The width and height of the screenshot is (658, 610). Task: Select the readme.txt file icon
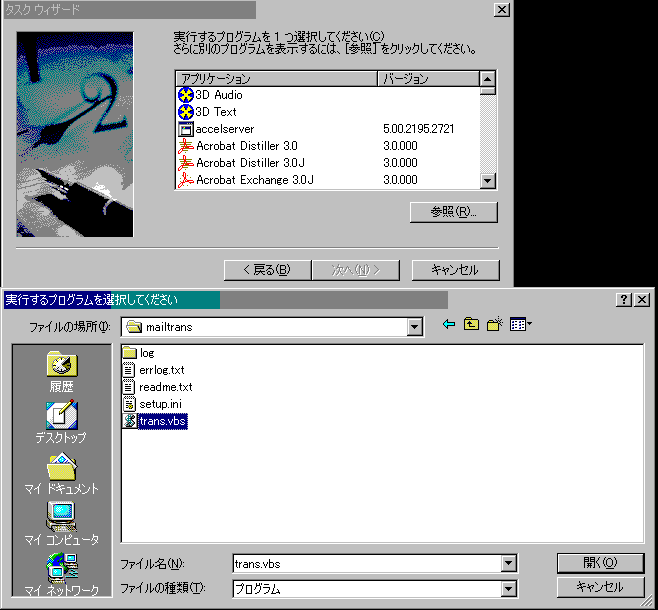(129, 387)
